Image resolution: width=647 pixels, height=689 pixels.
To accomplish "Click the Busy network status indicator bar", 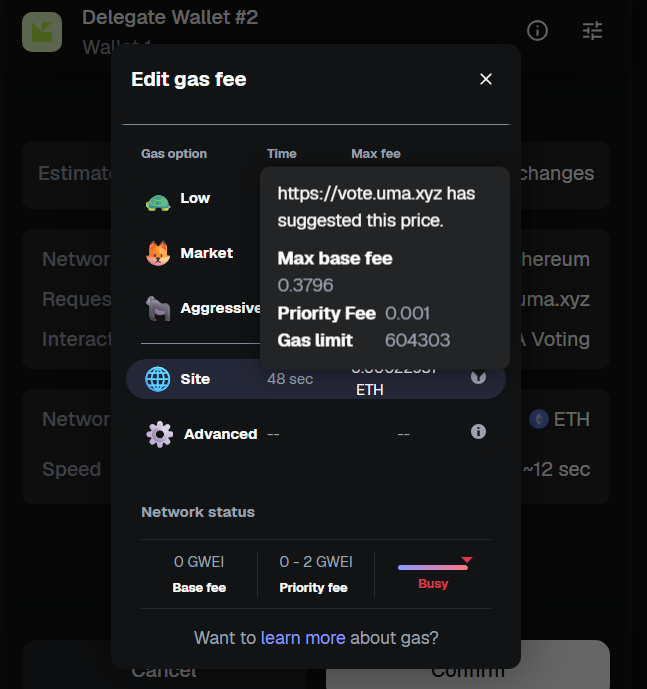I will coord(433,567).
